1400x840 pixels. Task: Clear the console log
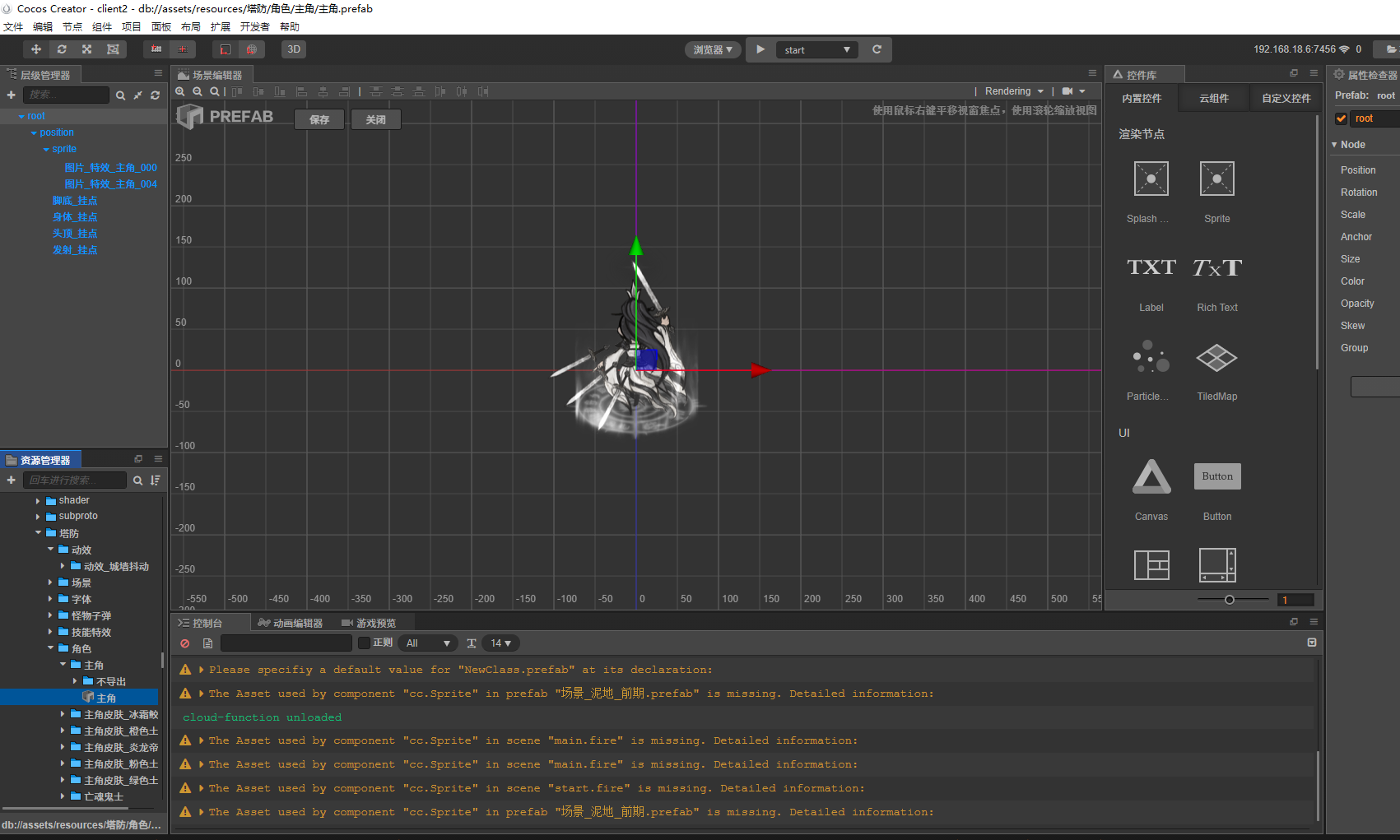pyautogui.click(x=185, y=643)
